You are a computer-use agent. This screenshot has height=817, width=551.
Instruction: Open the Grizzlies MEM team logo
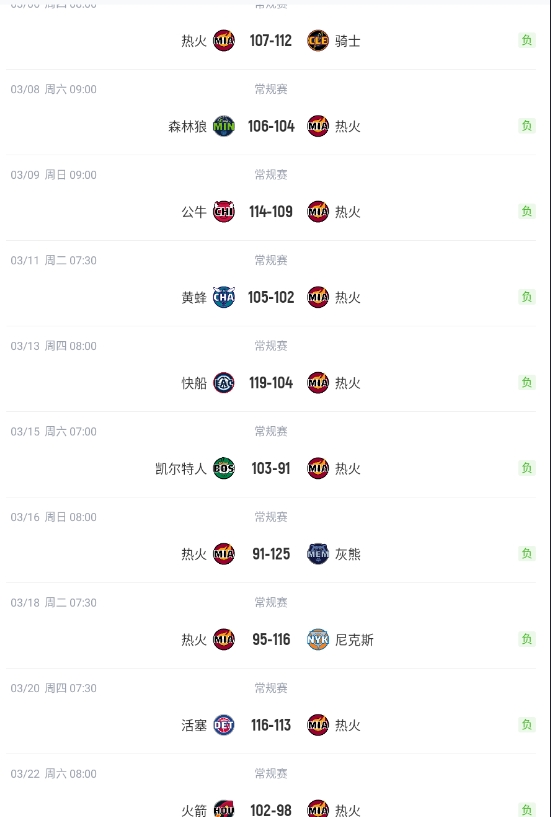coord(318,554)
